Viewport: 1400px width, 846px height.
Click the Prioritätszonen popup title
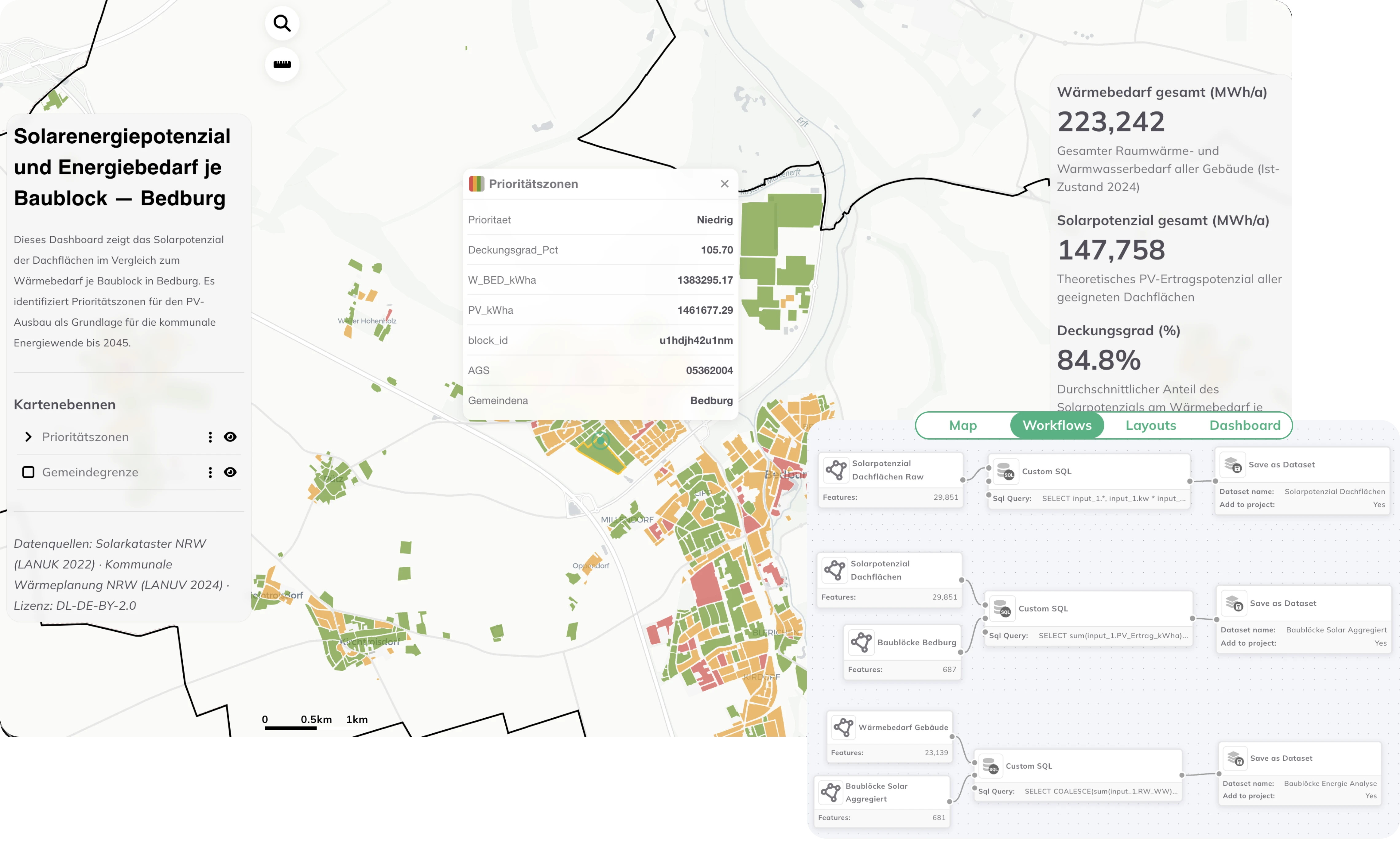coord(533,184)
